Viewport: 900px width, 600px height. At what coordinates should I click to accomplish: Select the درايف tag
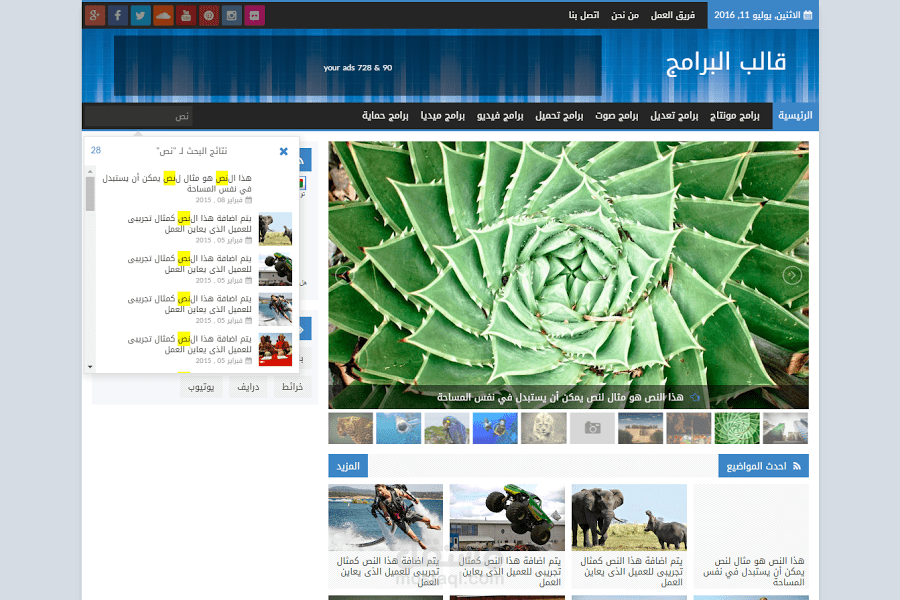249,387
